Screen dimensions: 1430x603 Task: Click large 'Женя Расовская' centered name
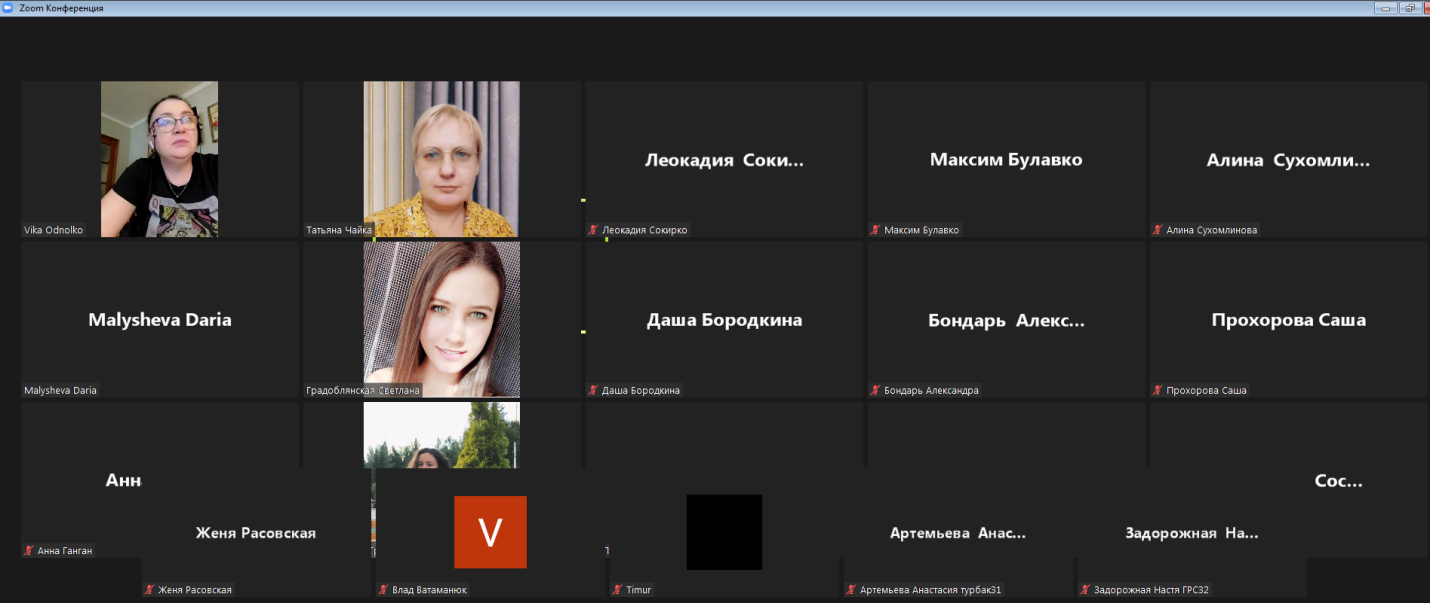click(255, 533)
